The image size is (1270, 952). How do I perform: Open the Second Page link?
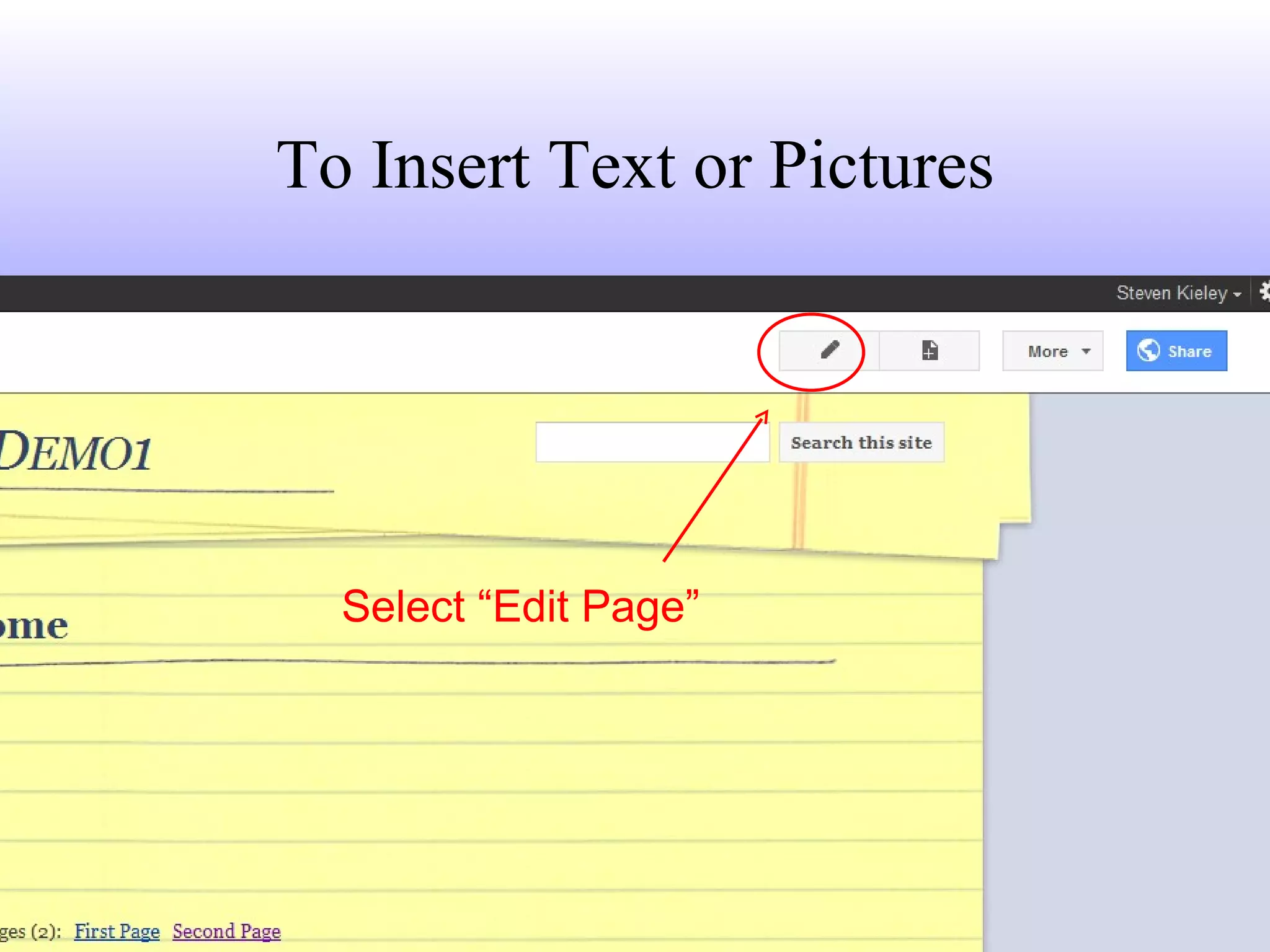(x=226, y=931)
